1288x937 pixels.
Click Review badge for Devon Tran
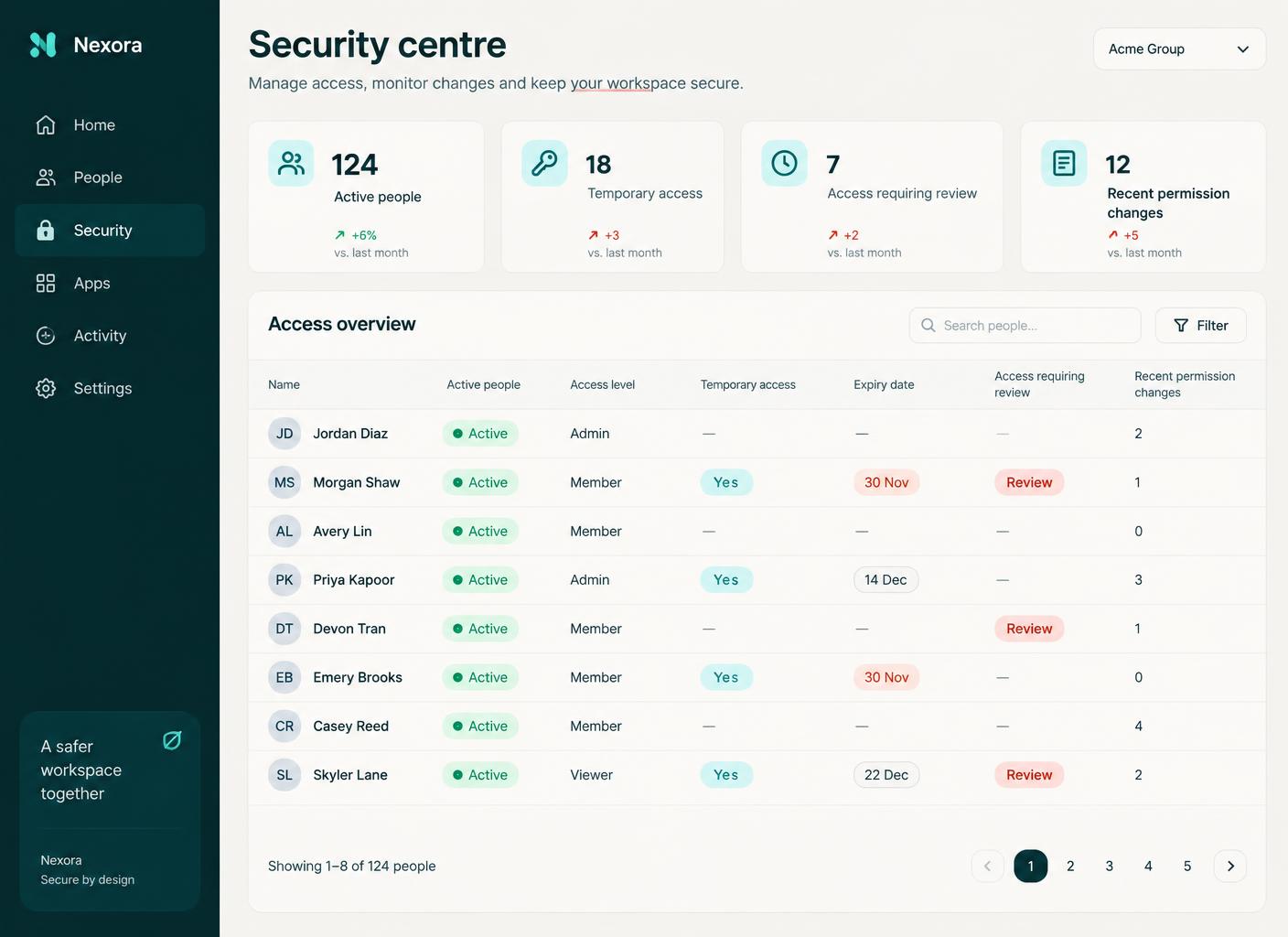pyautogui.click(x=1029, y=629)
